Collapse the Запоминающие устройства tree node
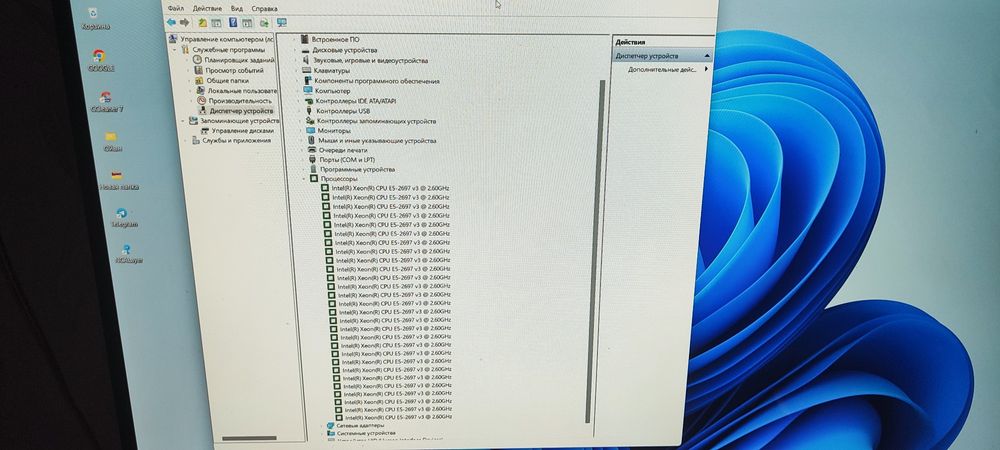This screenshot has width=1000, height=450. pyautogui.click(x=182, y=120)
